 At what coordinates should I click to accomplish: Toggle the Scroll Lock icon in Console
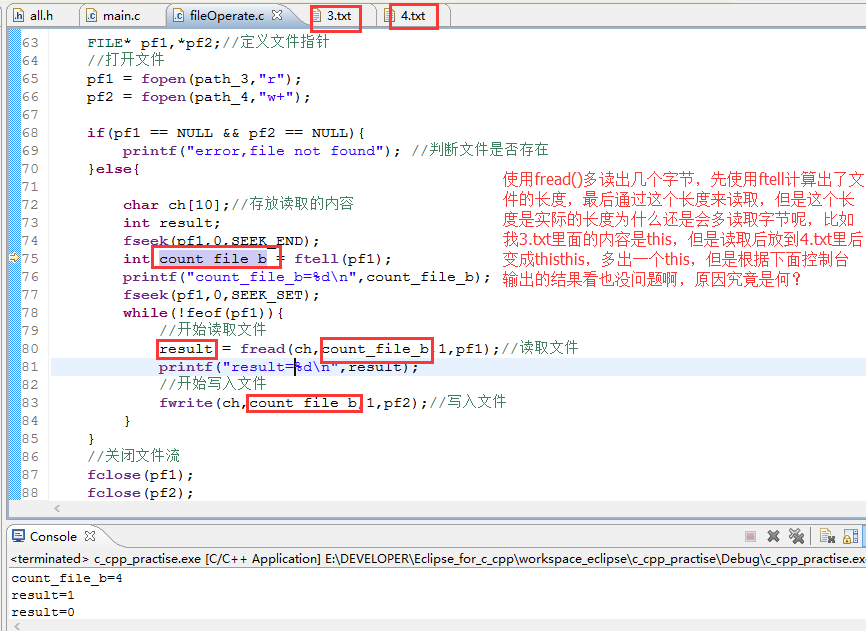(x=851, y=536)
